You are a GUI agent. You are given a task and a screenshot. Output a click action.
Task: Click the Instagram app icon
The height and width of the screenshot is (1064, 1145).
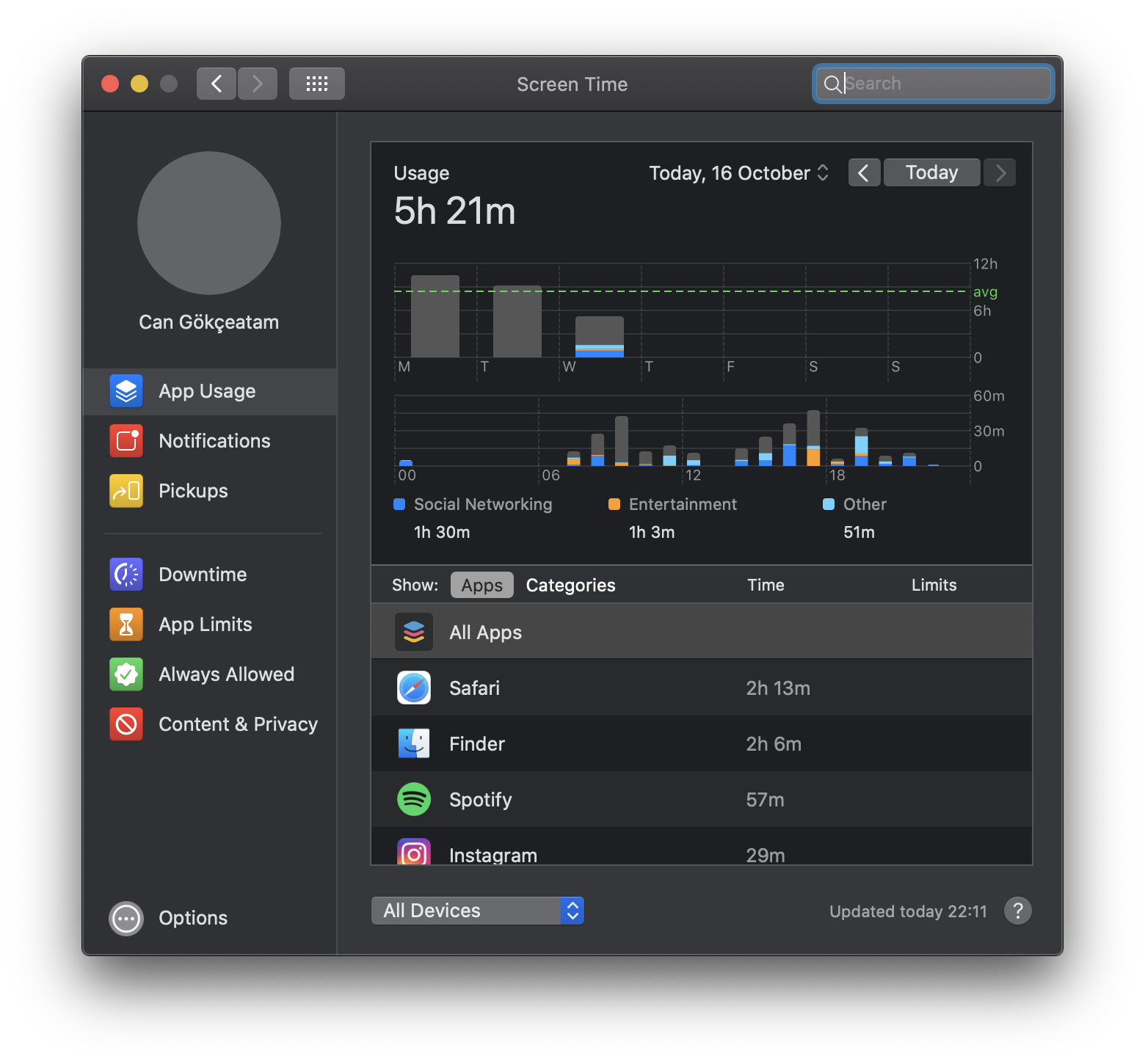pyautogui.click(x=414, y=851)
